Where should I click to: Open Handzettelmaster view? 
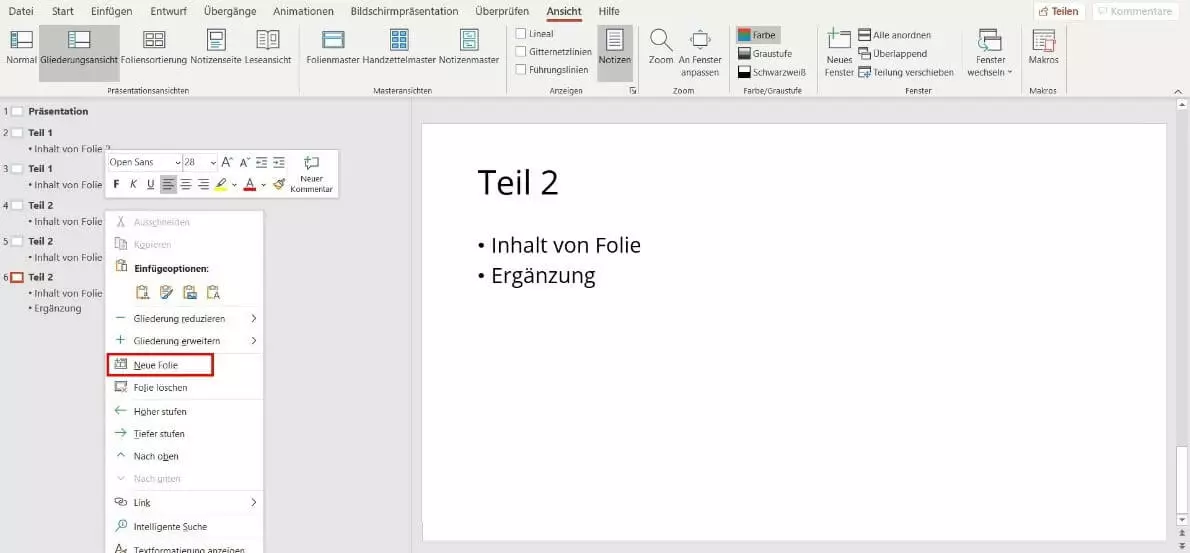coord(399,47)
